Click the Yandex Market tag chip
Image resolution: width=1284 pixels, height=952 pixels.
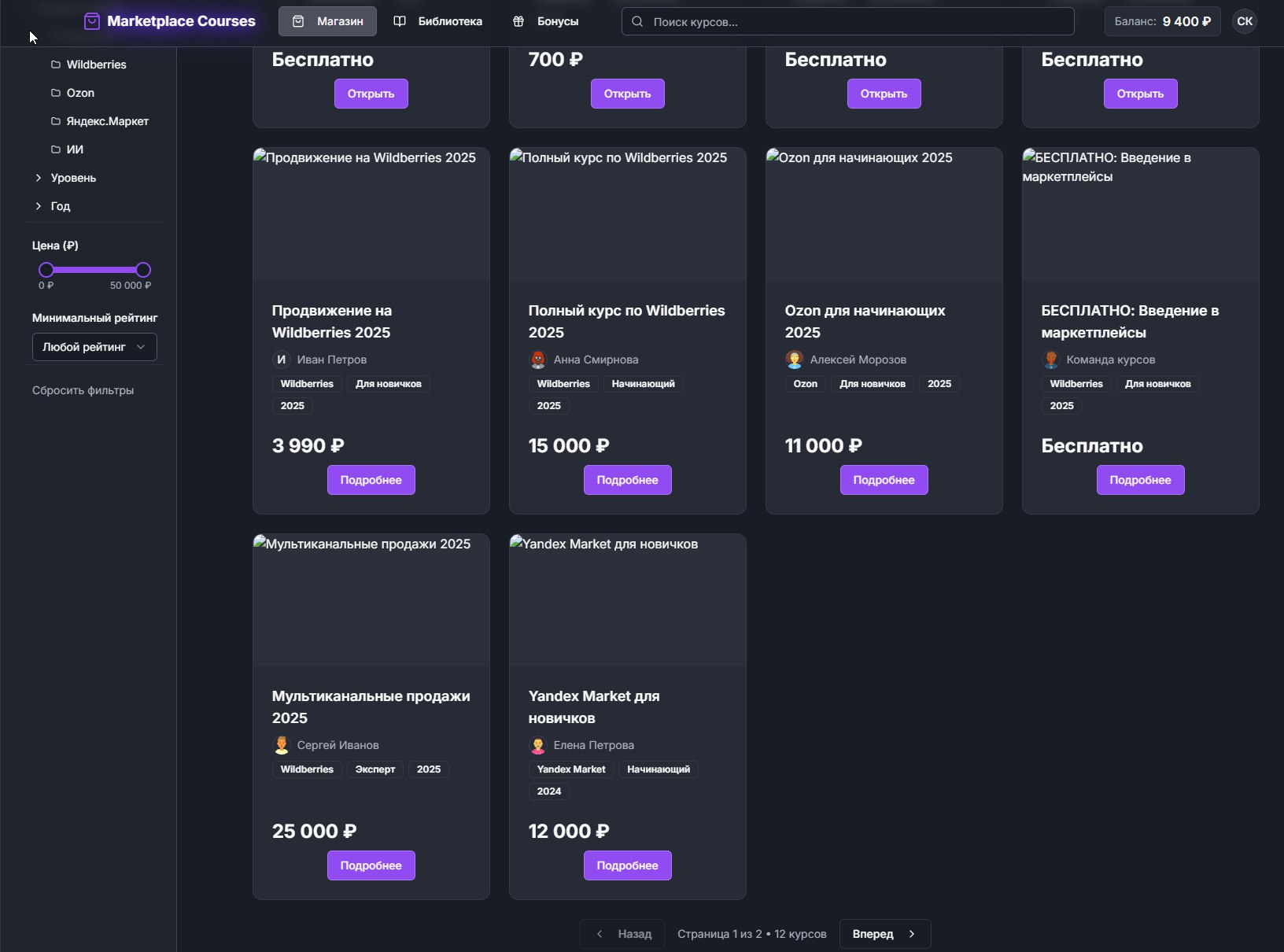pyautogui.click(x=571, y=769)
